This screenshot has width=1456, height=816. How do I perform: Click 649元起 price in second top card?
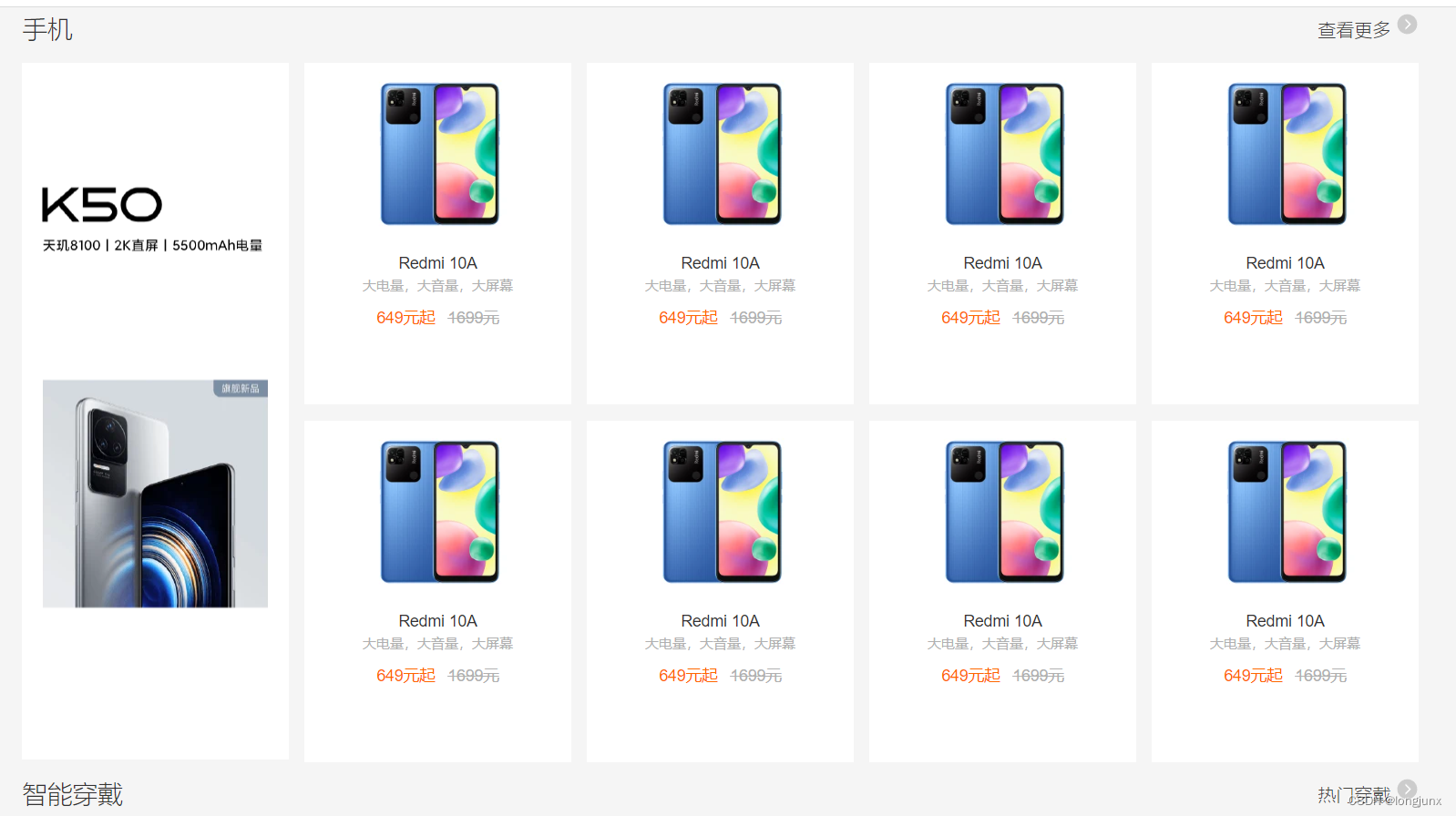688,318
